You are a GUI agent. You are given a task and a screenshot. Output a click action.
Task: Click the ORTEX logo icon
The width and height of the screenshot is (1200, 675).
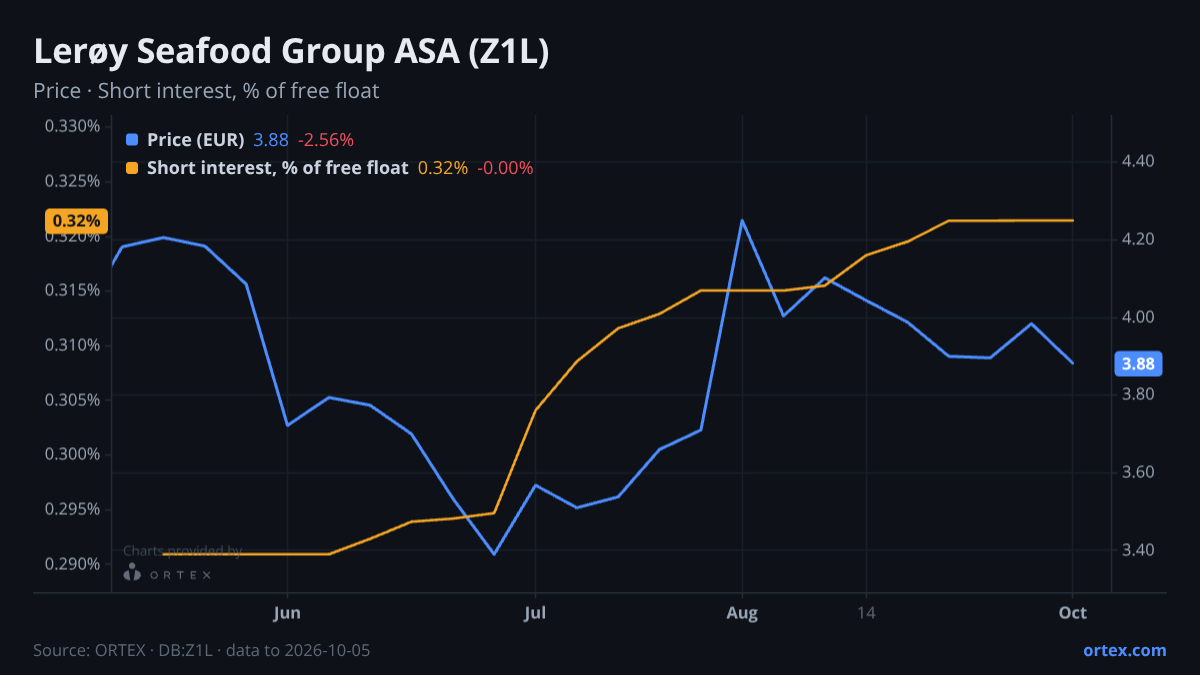pyautogui.click(x=132, y=573)
